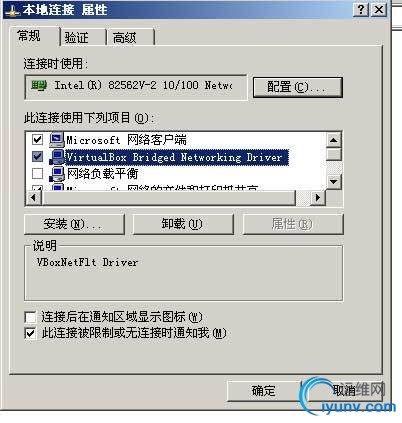Check 连接后在通知区域显示图标 option
The image size is (402, 423).
tap(30, 317)
